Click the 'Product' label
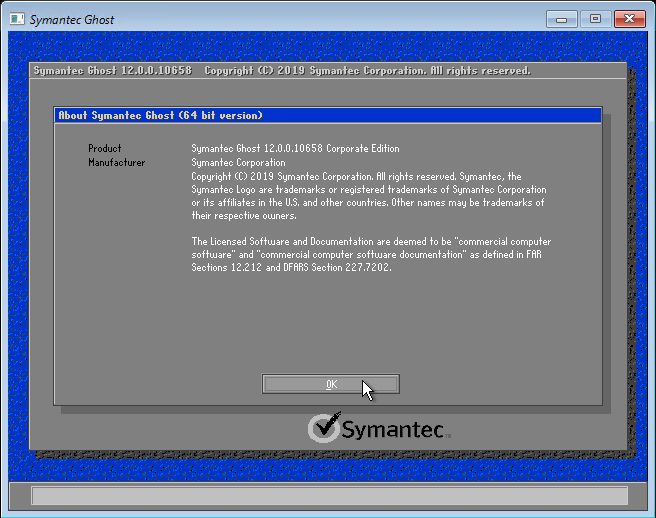Screen dimensions: 656x518 pos(105,149)
